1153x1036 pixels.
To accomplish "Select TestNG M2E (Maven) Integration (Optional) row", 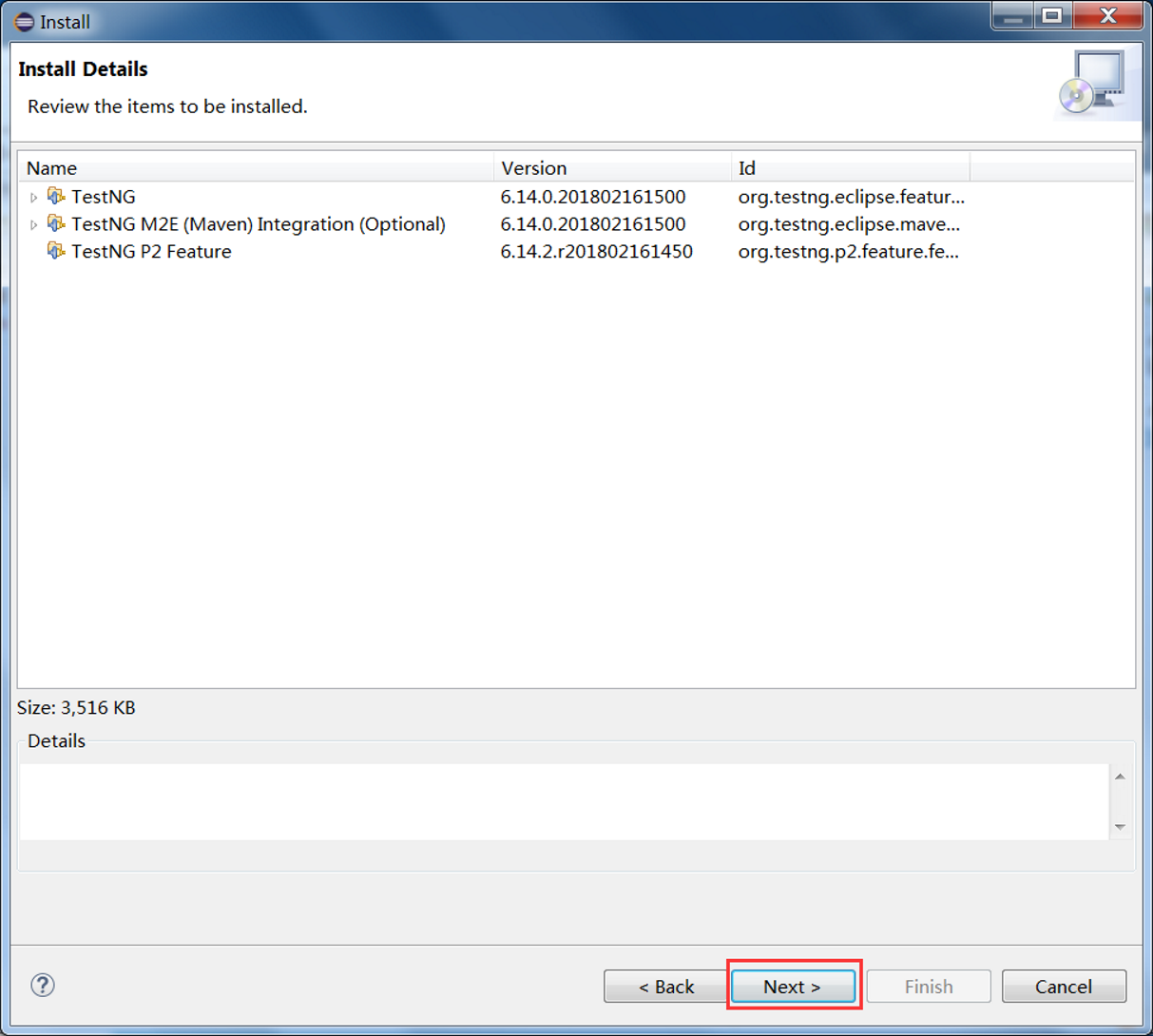I will point(259,224).
